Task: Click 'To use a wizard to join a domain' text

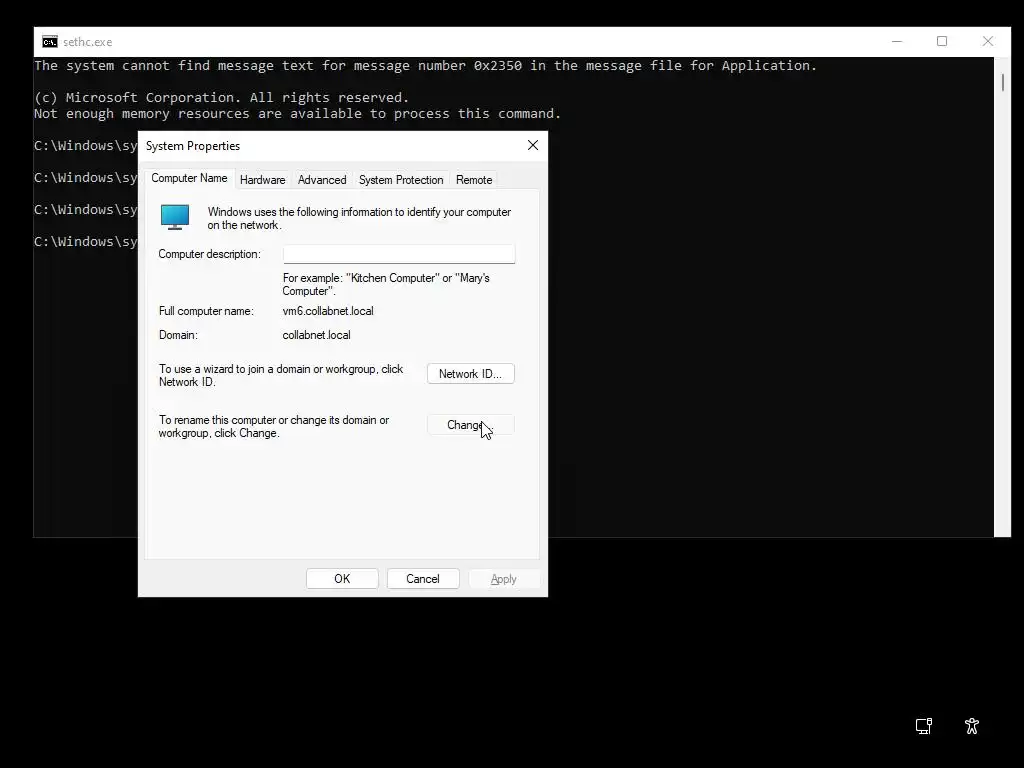Action: (x=281, y=376)
